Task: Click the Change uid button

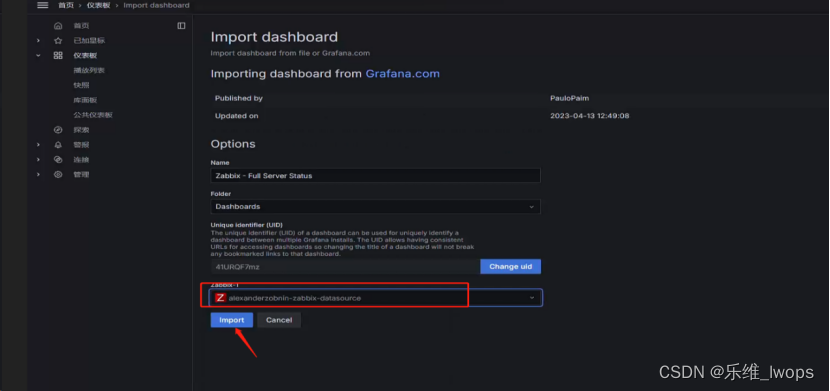Action: click(510, 267)
